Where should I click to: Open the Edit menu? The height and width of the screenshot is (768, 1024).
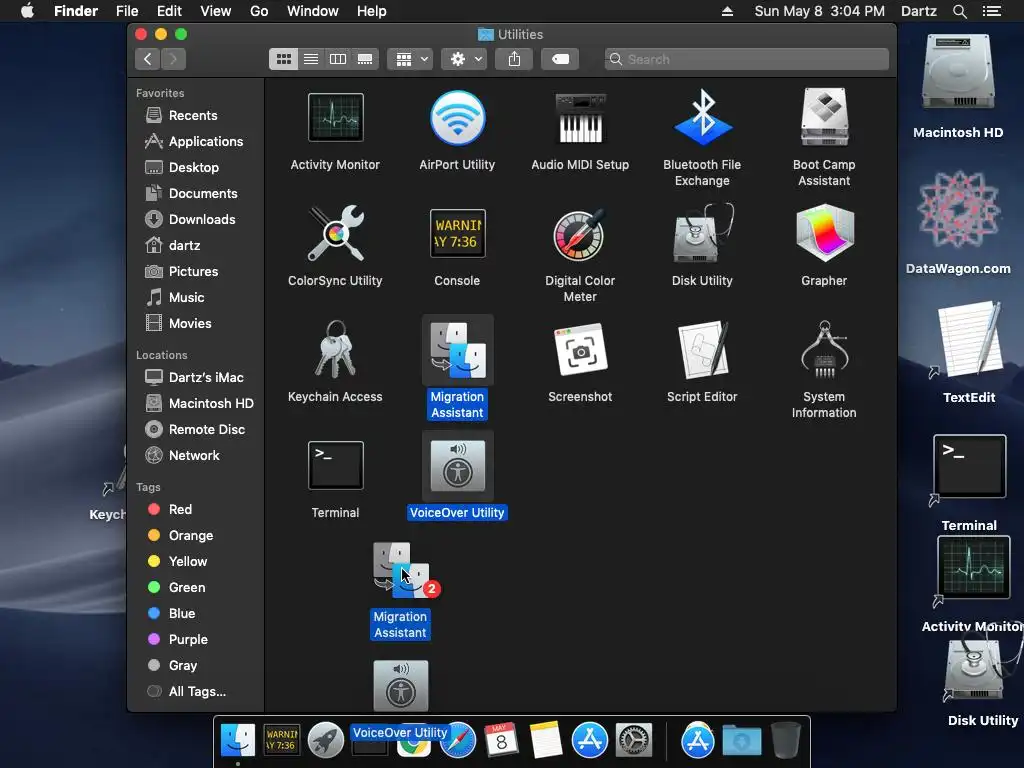pos(169,11)
